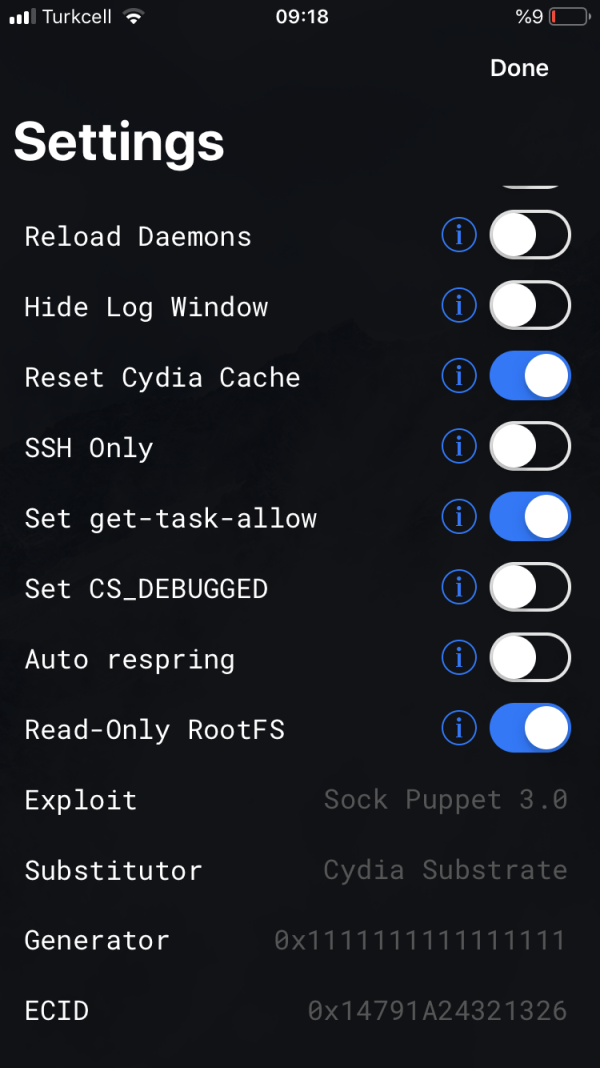Show info for Hide Log Window
Image resolution: width=600 pixels, height=1068 pixels.
tap(459, 306)
